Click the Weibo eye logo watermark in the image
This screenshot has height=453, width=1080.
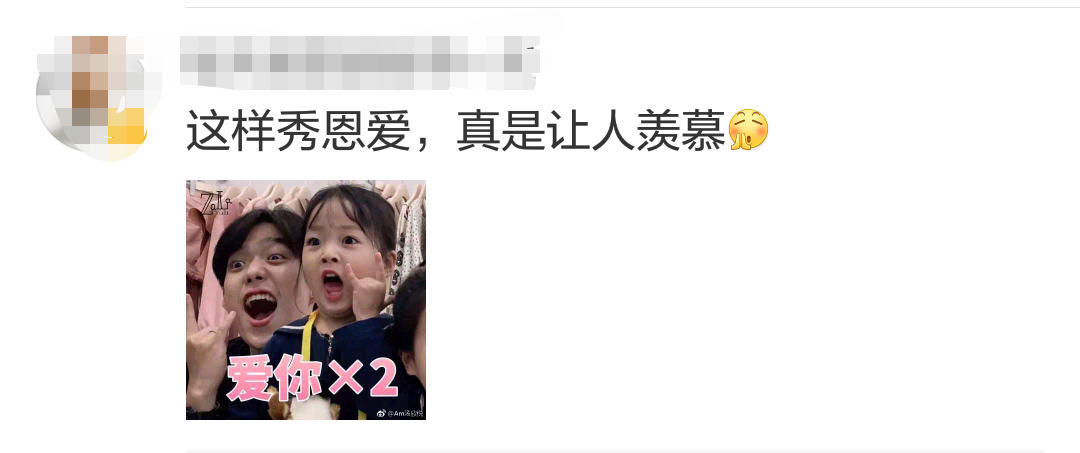[x=380, y=413]
